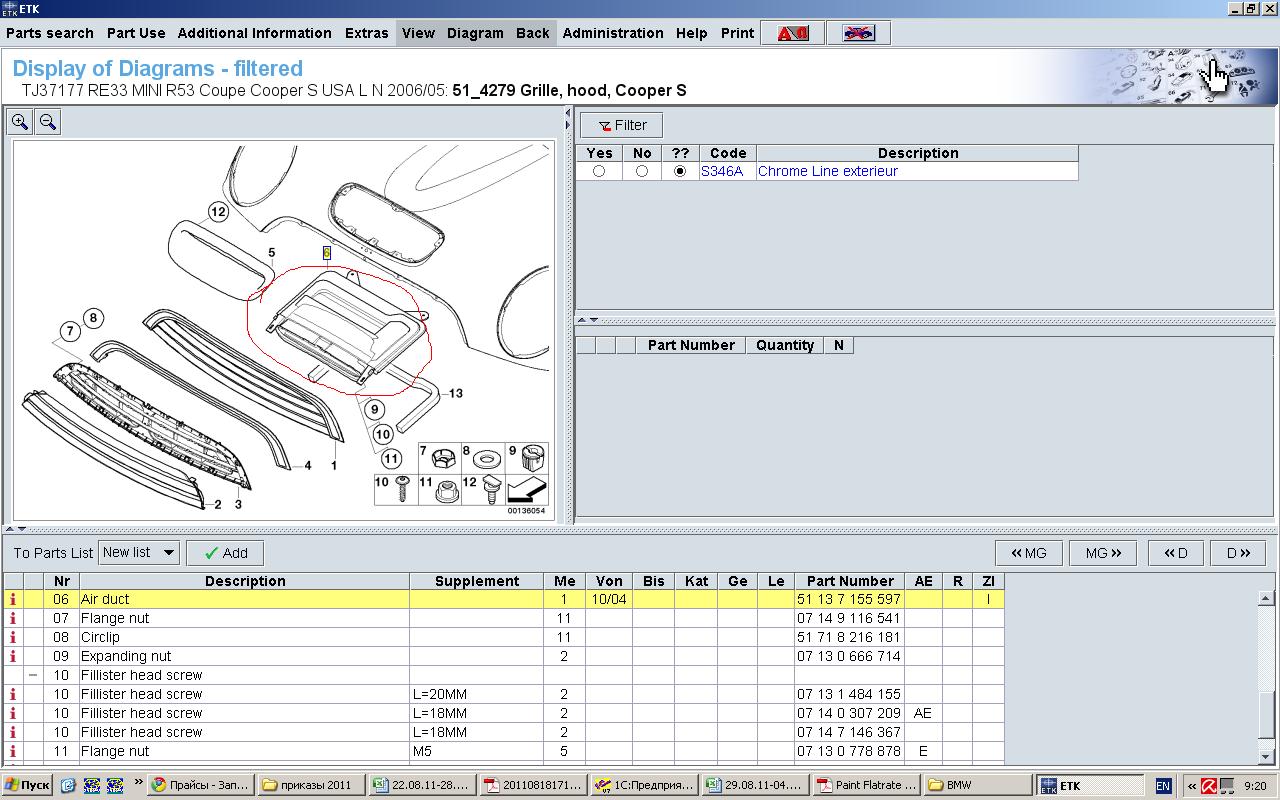Open the Print menu

737,33
